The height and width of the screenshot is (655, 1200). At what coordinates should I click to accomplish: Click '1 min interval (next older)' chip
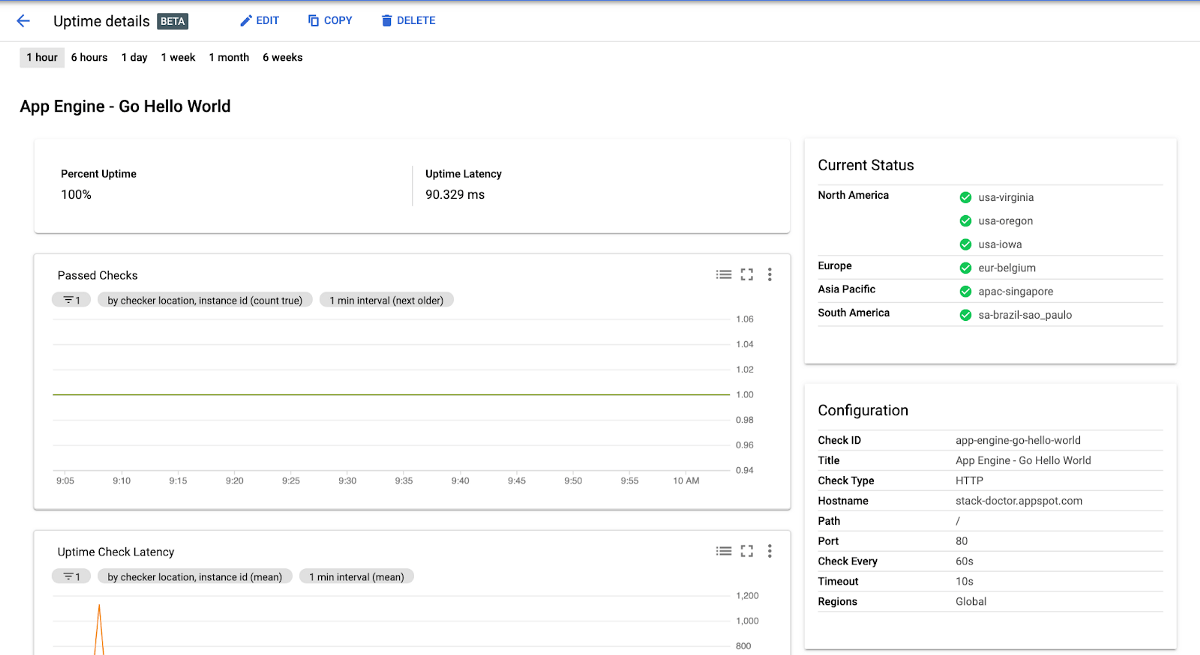(x=387, y=300)
